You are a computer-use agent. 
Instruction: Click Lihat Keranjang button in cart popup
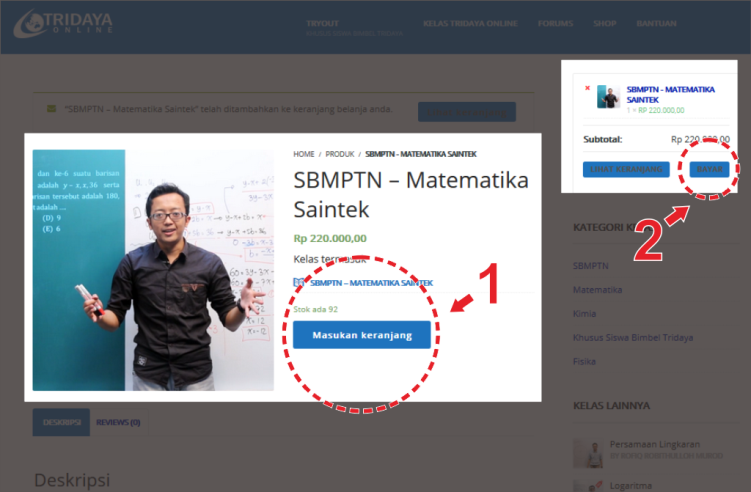(x=625, y=169)
